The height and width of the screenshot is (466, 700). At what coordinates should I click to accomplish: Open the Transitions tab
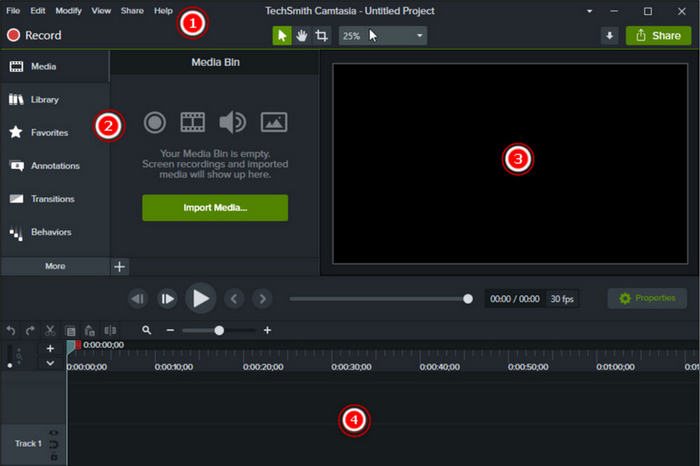click(54, 199)
